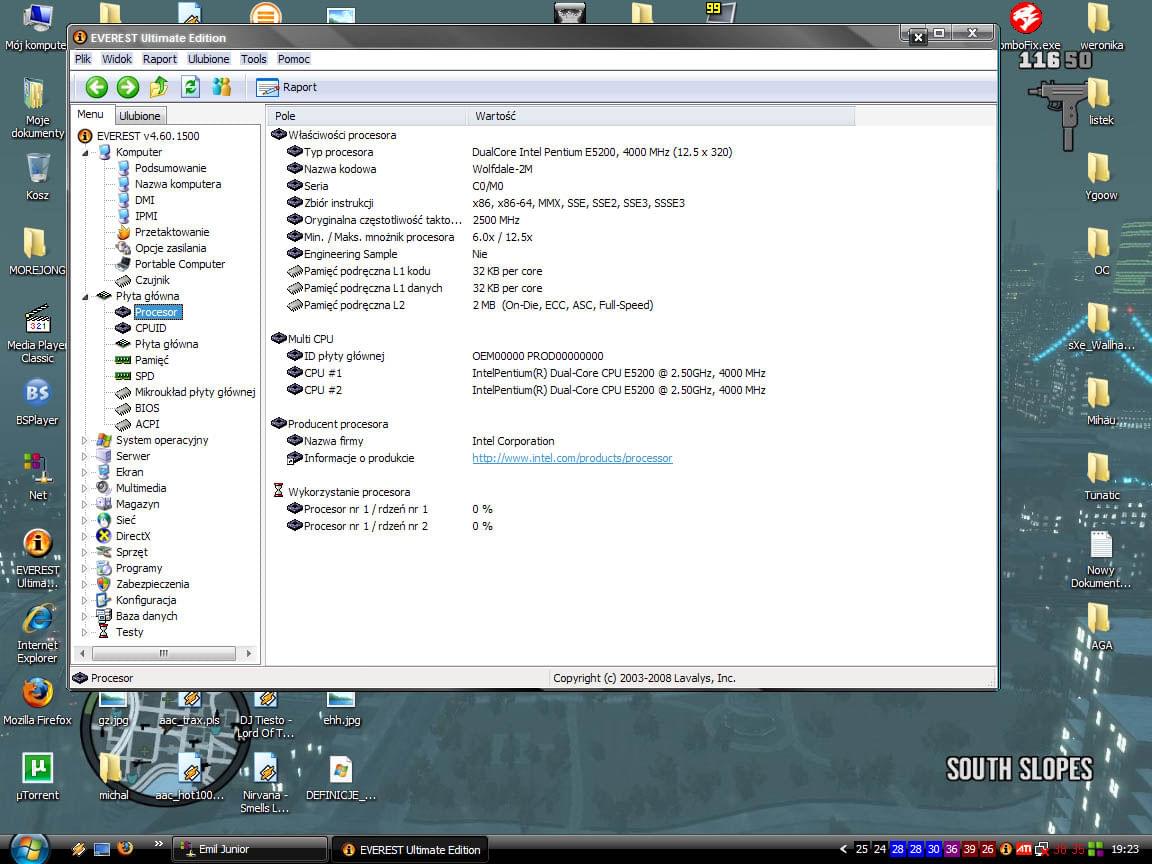Open the Raport button in toolbar

(x=287, y=87)
